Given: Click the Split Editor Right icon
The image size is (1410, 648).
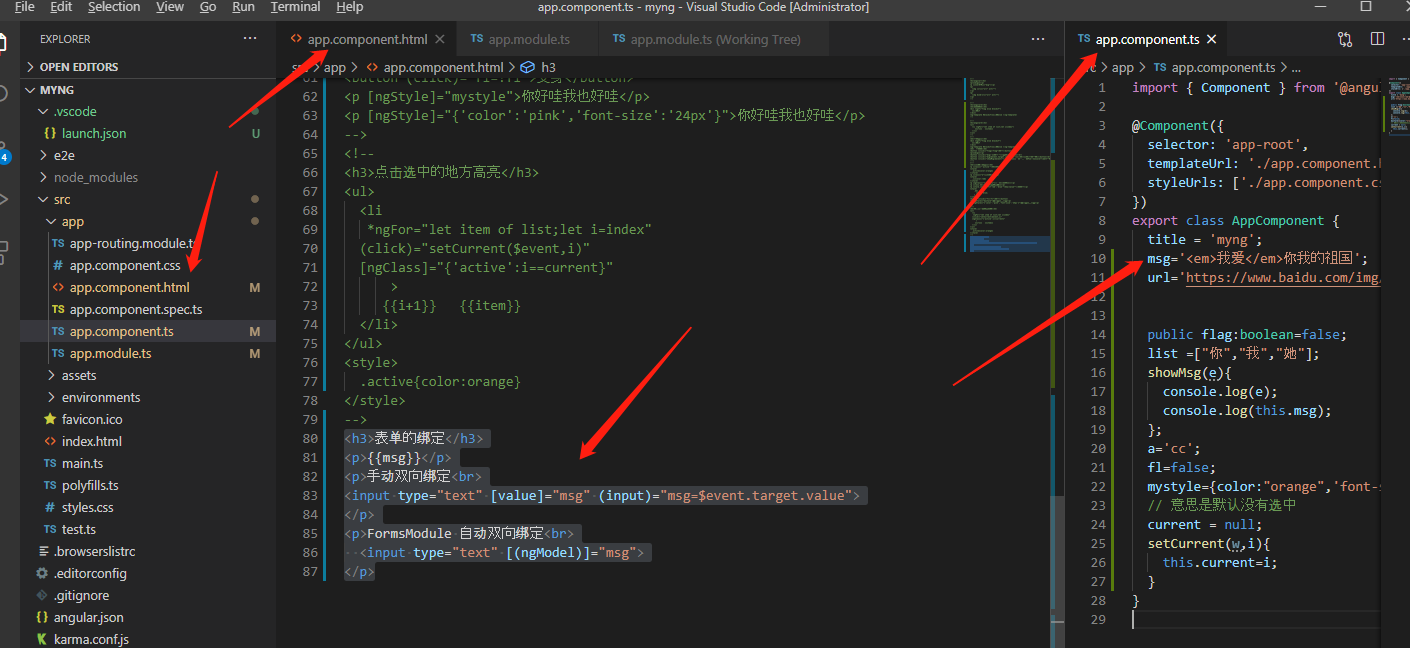Looking at the screenshot, I should tap(1377, 39).
